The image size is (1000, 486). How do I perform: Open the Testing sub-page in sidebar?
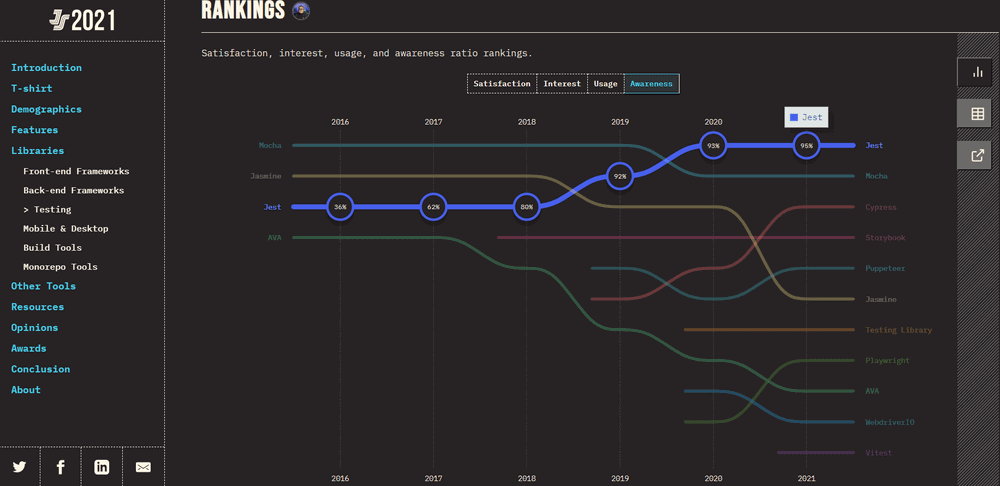52,210
